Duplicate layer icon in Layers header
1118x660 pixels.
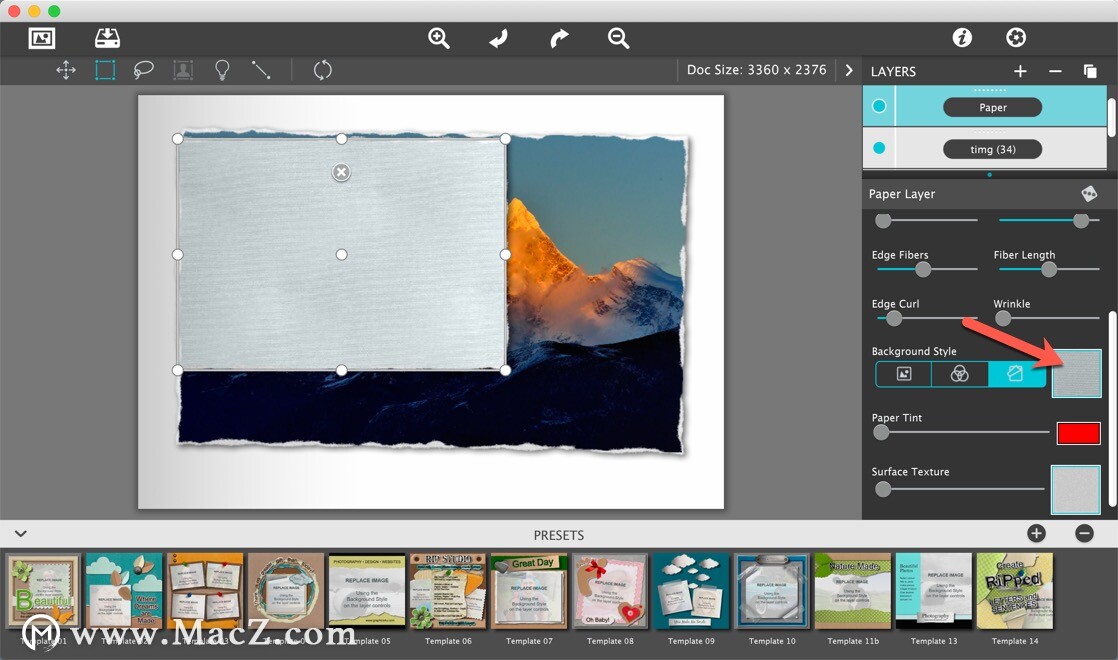[1089, 71]
